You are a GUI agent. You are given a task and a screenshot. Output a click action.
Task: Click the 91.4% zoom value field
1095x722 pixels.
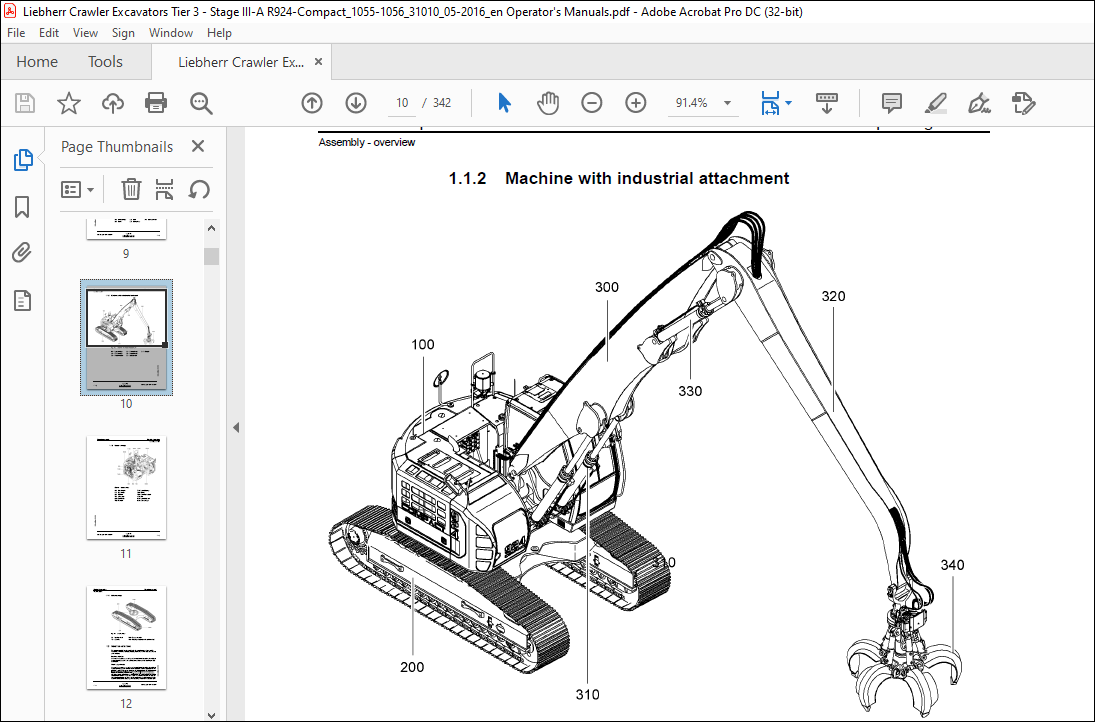691,103
